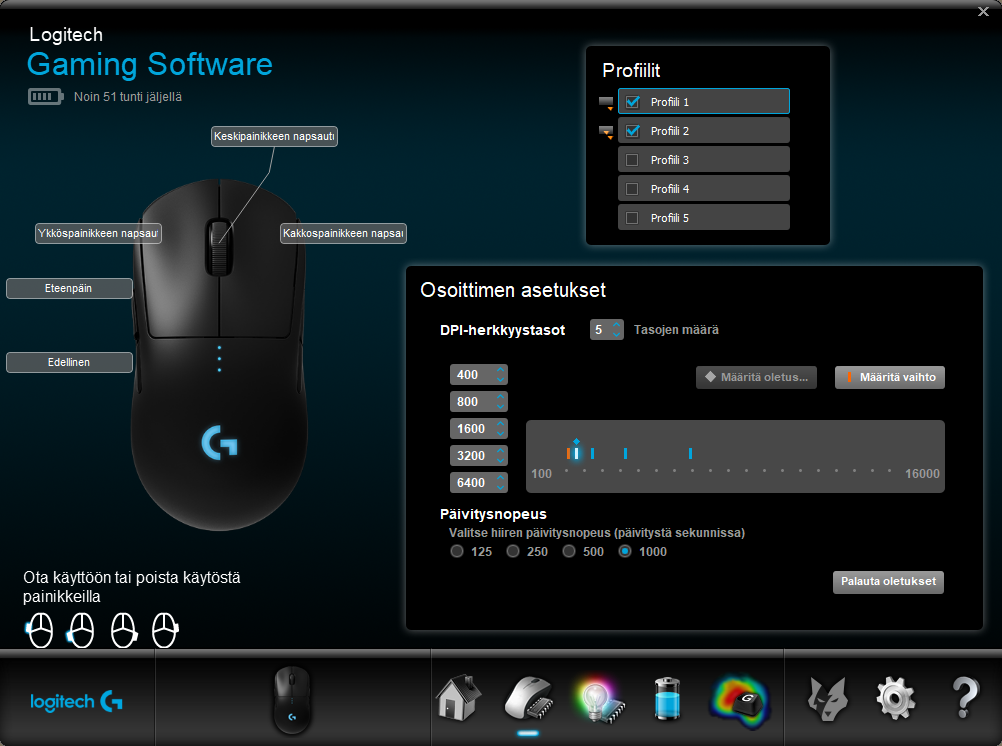Click the stepper arrows of the 400 DPI field
This screenshot has height=746, width=1002.
coord(501,375)
